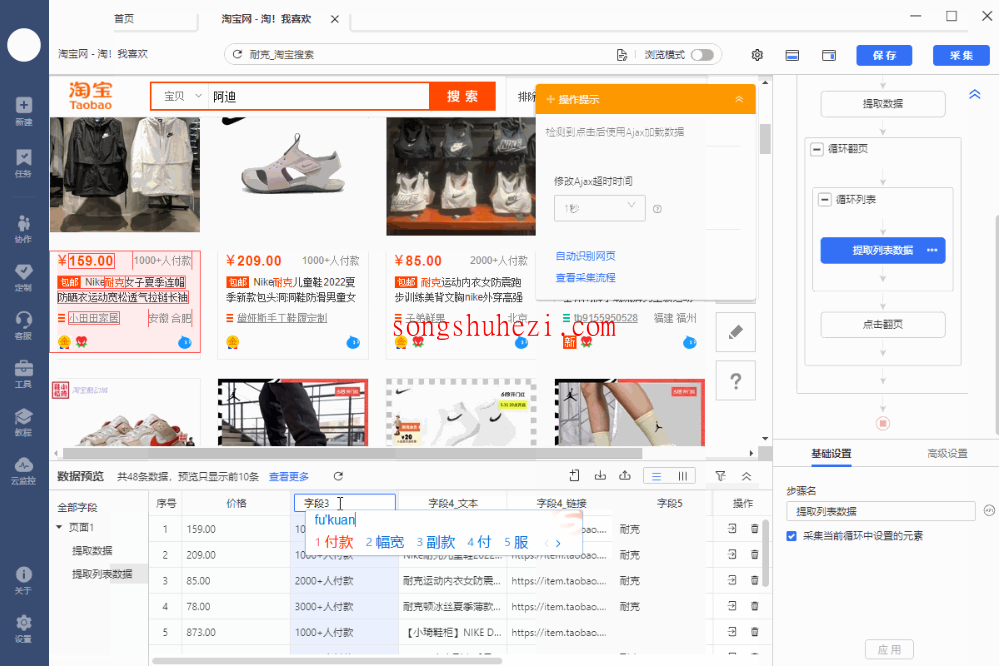Viewport: 1007px width, 669px height.
Task: Toggle the bottom data panel layout icon
Action: (x=792, y=55)
